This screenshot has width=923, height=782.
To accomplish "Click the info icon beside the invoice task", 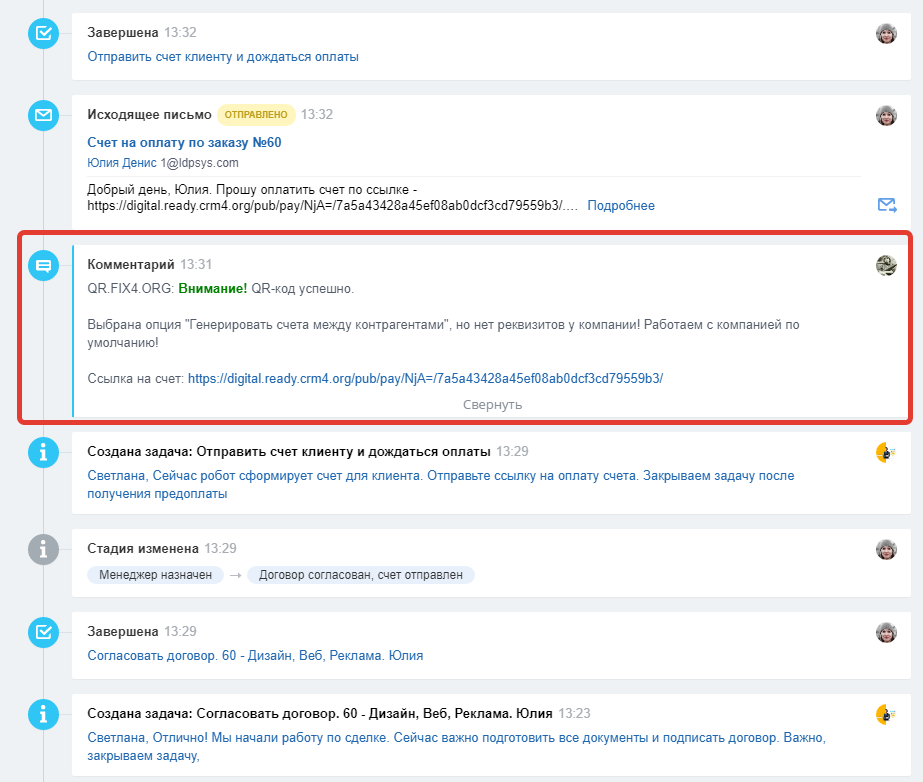I will tap(43, 453).
